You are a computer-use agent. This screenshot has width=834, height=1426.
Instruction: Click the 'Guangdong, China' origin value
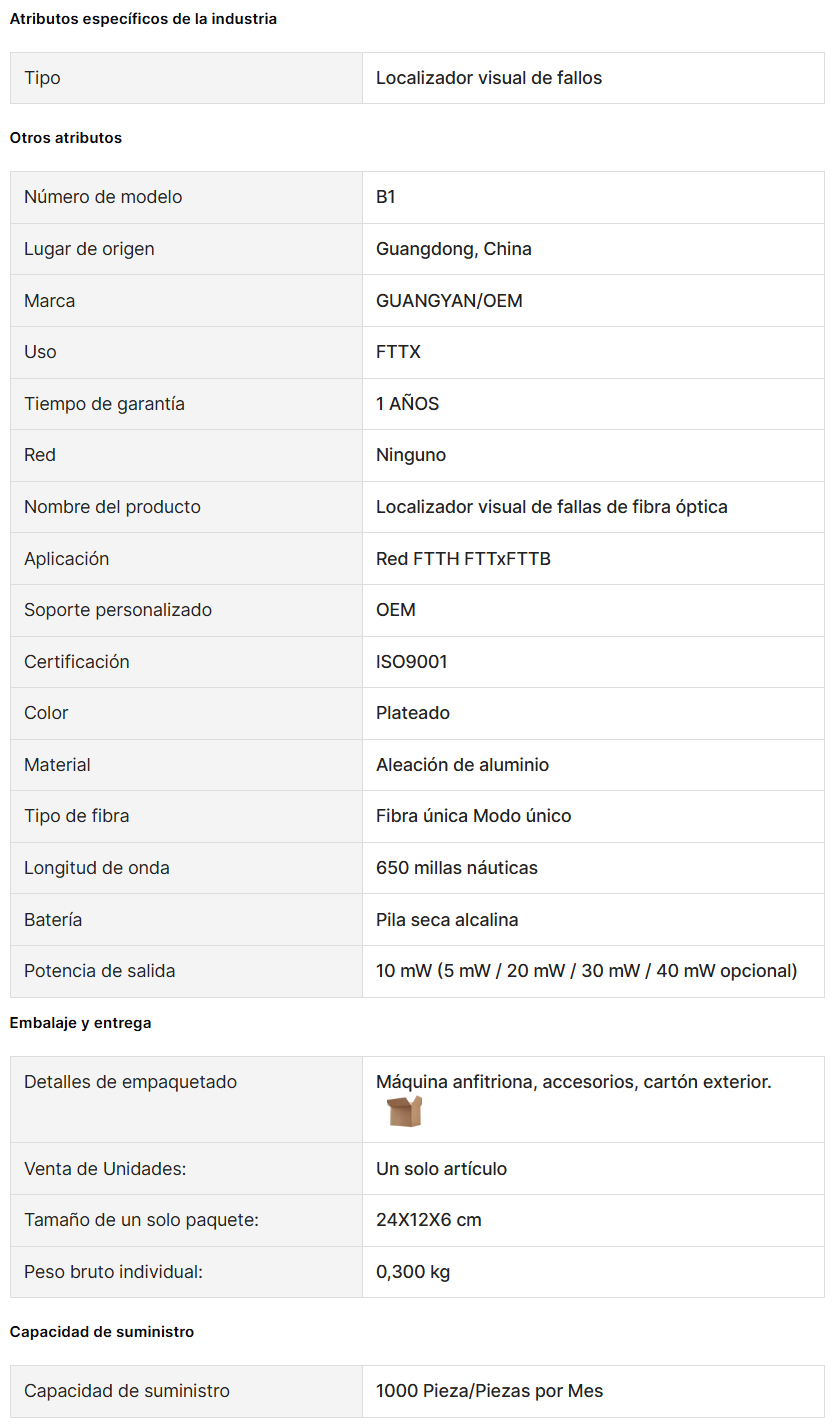point(454,249)
